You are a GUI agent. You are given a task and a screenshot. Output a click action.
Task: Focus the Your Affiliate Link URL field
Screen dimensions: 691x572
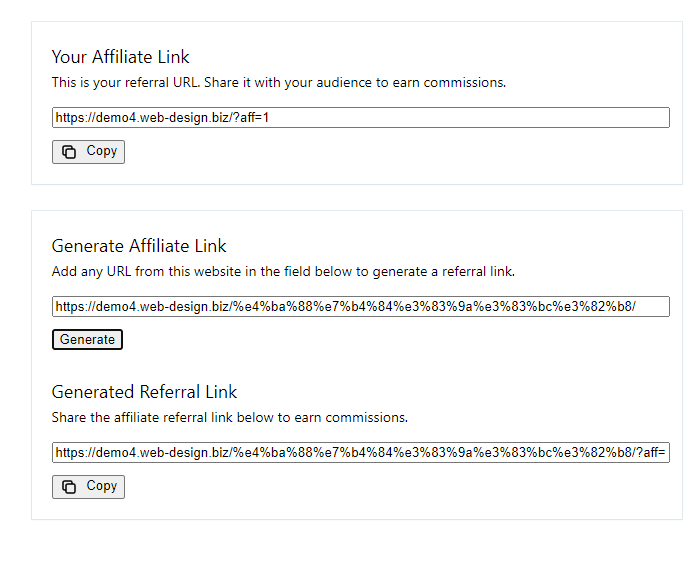360,118
